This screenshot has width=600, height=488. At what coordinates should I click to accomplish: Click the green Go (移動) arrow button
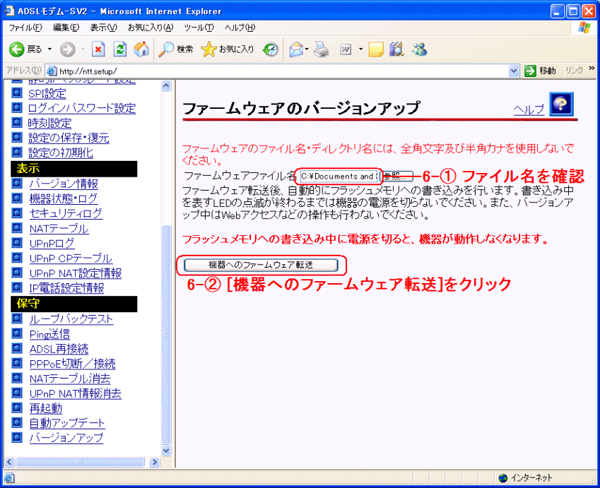coord(530,71)
